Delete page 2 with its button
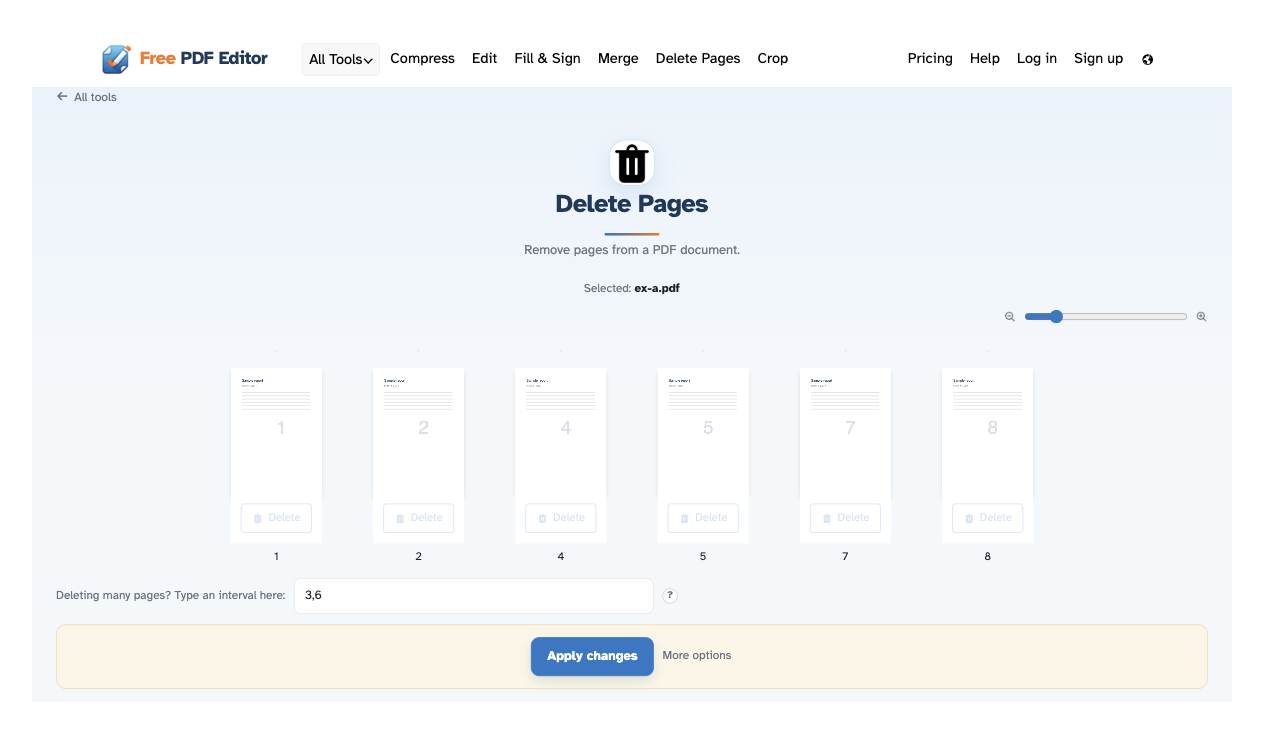The height and width of the screenshot is (734, 1264). tap(418, 518)
